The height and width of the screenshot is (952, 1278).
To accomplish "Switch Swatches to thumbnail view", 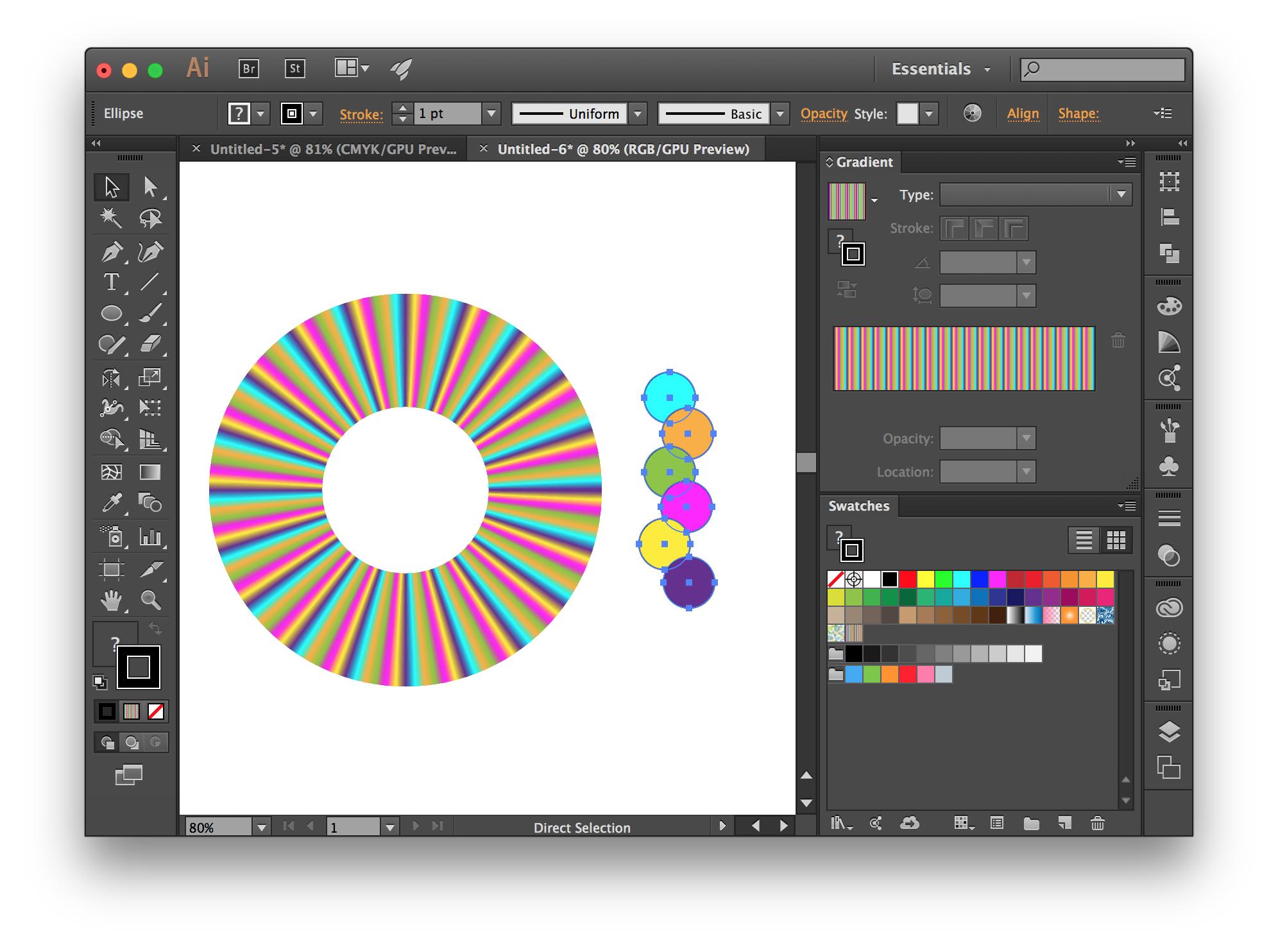I will (x=1116, y=541).
